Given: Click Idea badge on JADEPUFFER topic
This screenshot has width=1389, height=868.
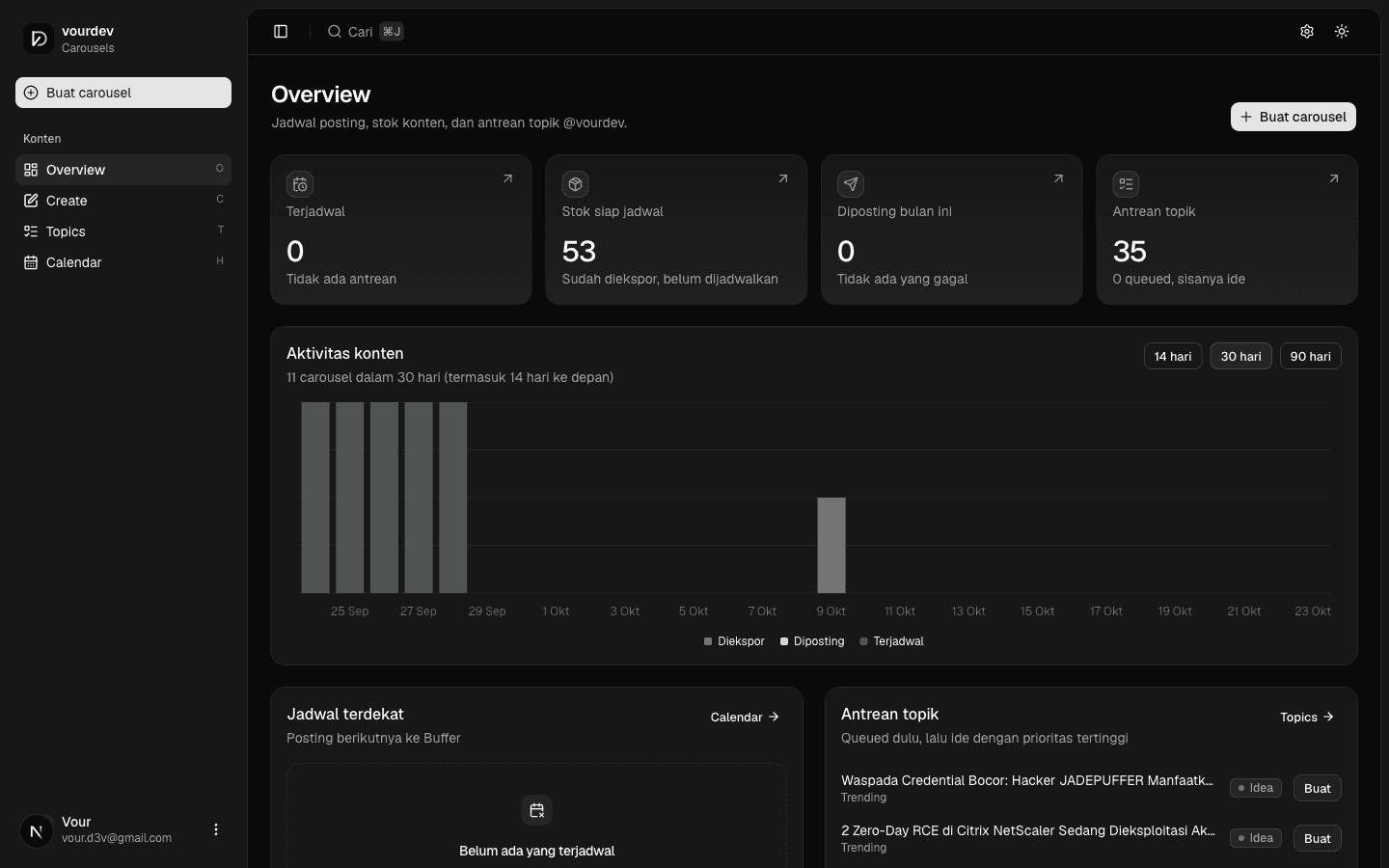Looking at the screenshot, I should pyautogui.click(x=1256, y=788).
